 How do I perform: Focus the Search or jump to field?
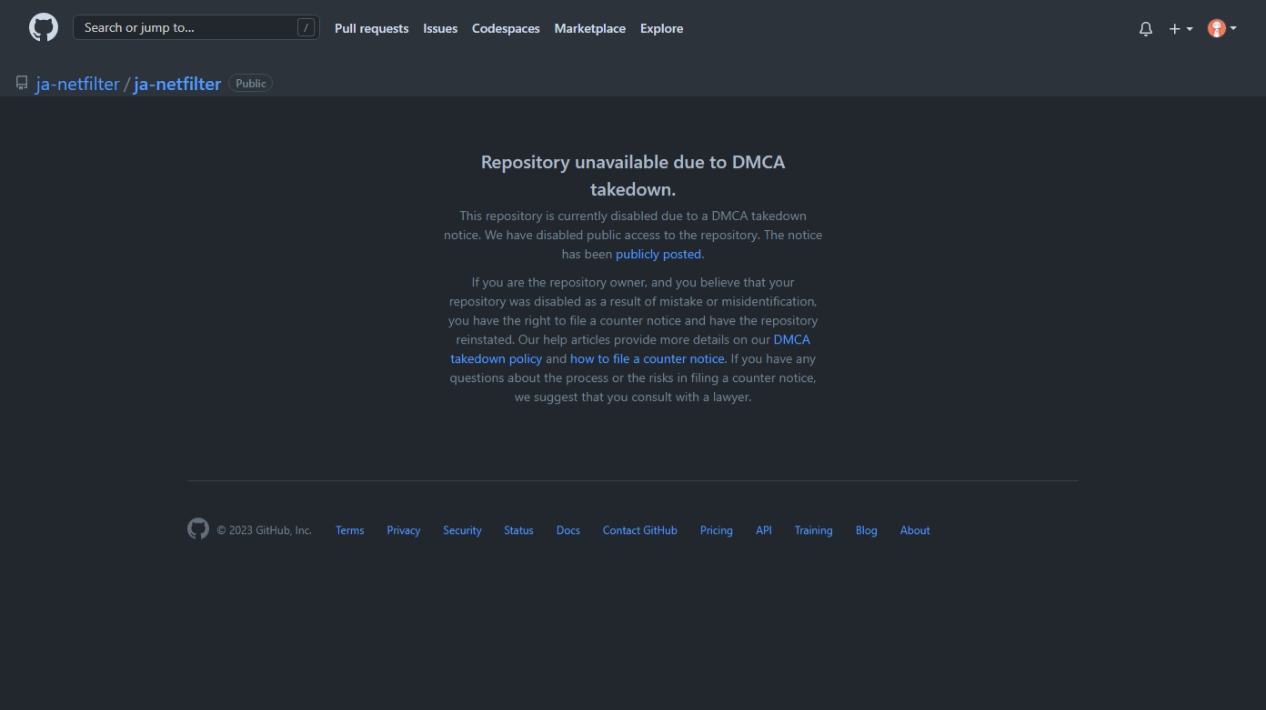196,28
